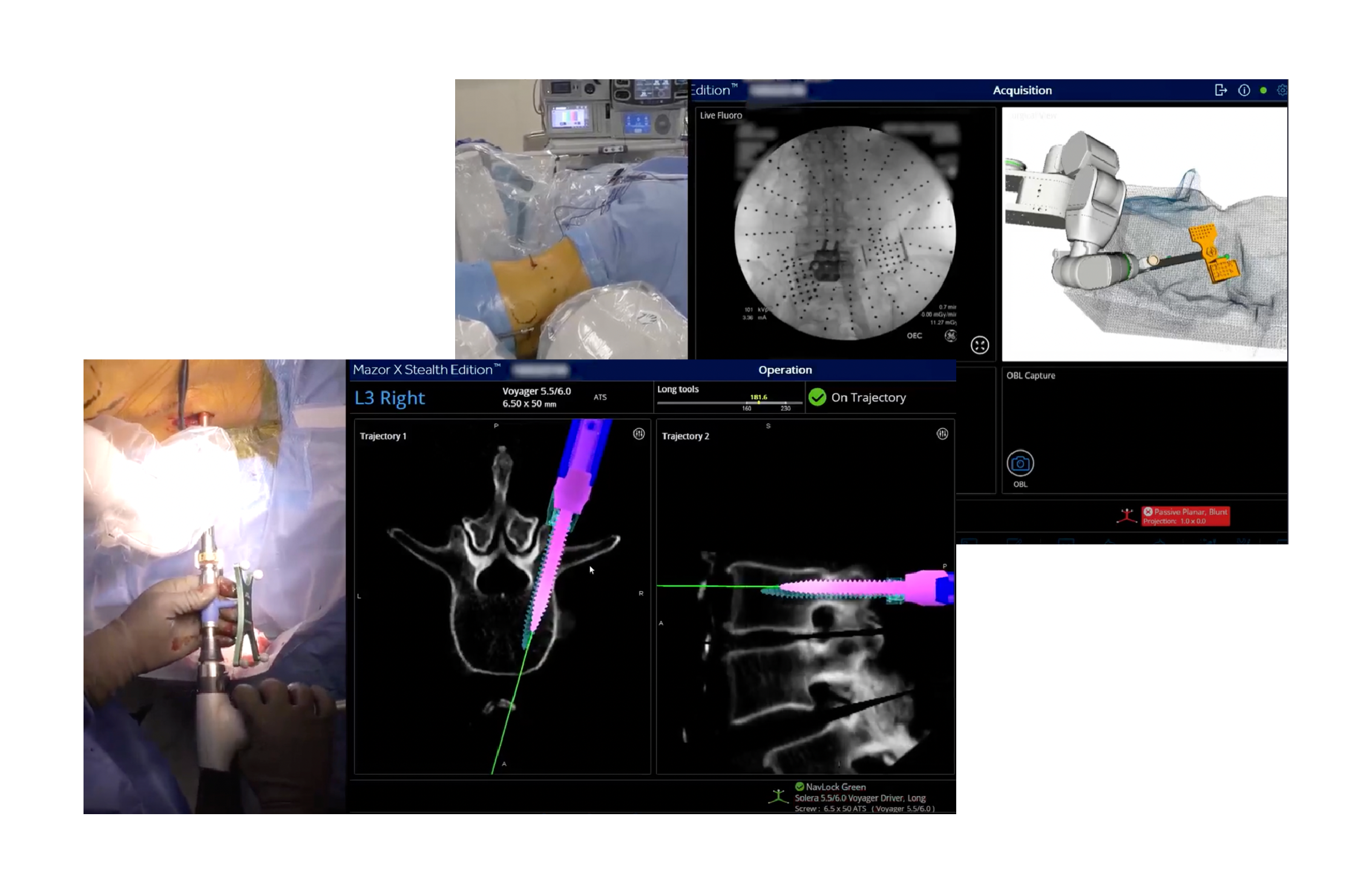Click the green connection status dot

[x=1263, y=90]
